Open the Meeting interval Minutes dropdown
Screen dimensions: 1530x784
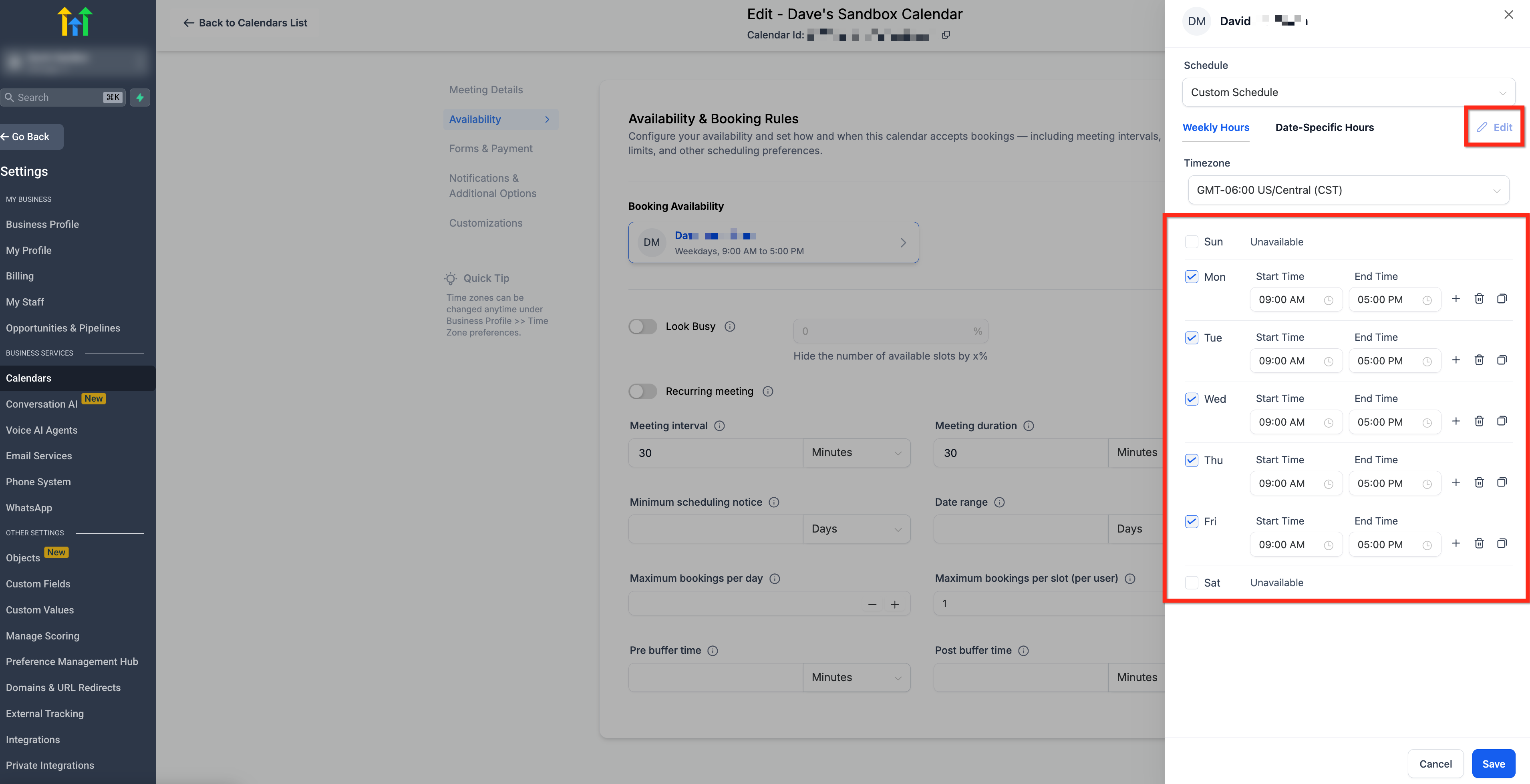(856, 452)
